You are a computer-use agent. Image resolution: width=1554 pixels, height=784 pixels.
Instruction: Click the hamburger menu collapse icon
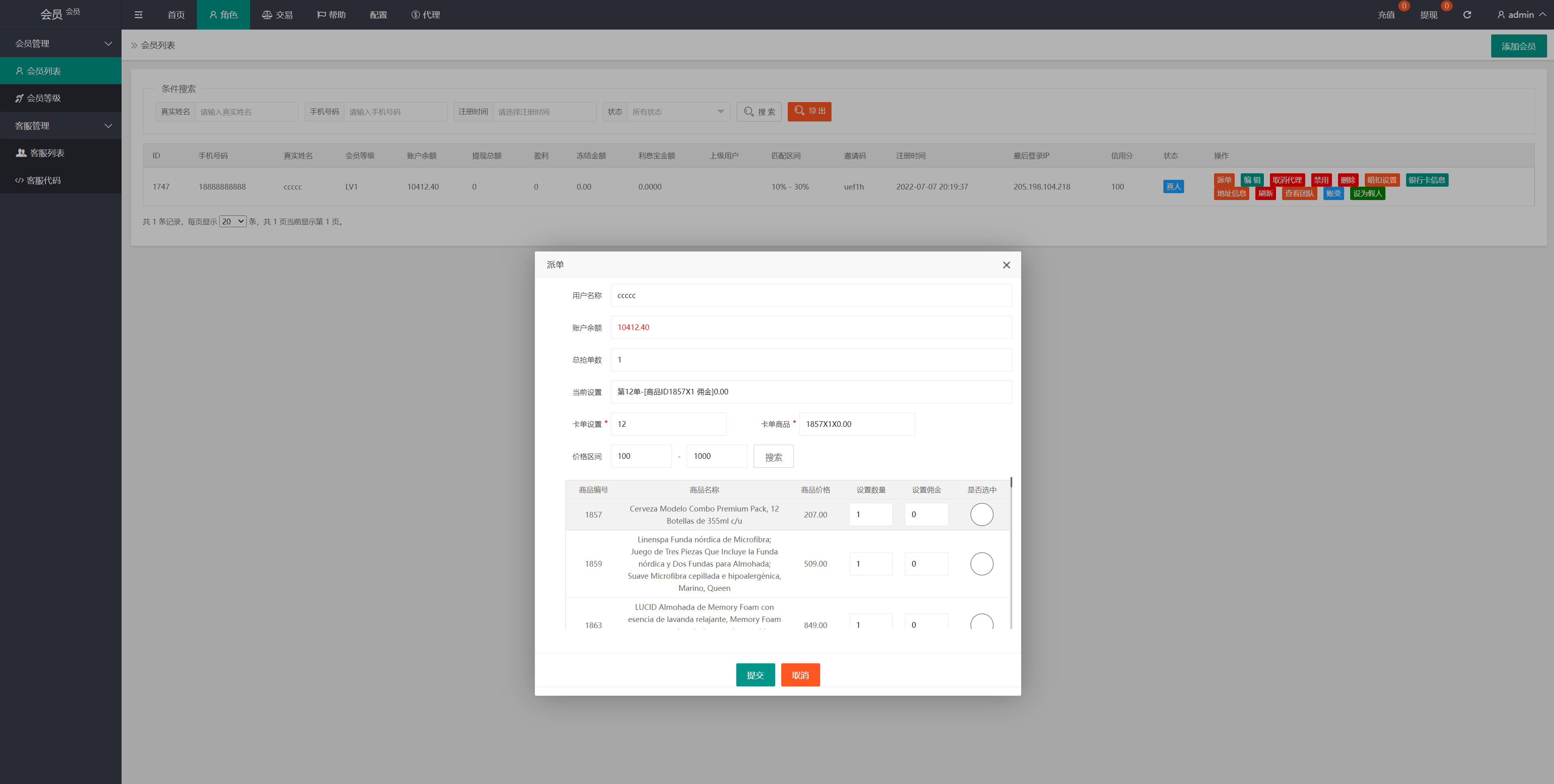point(138,15)
